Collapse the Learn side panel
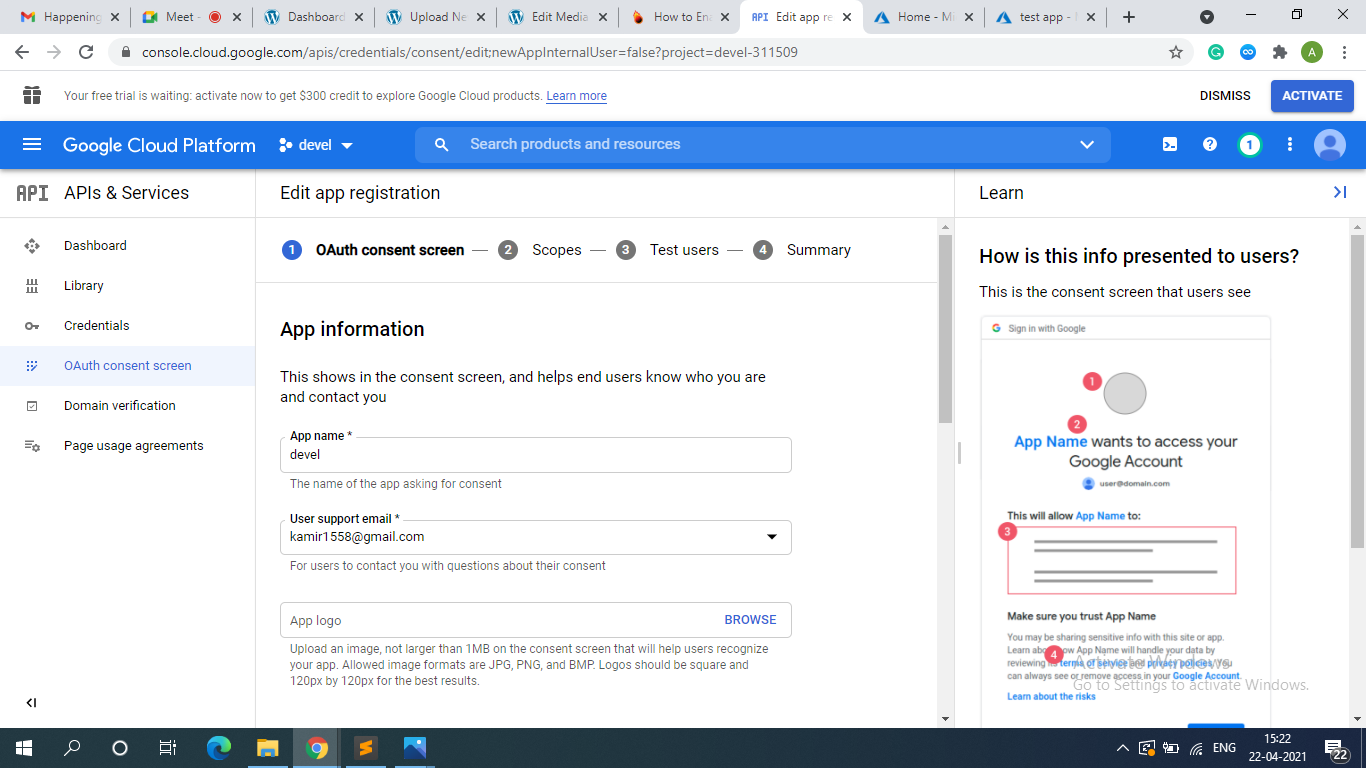 pyautogui.click(x=1340, y=192)
